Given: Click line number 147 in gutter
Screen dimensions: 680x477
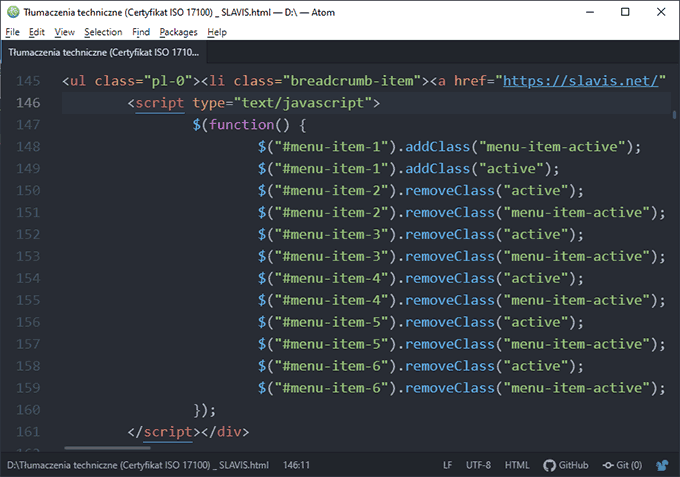Looking at the screenshot, I should point(28,125).
